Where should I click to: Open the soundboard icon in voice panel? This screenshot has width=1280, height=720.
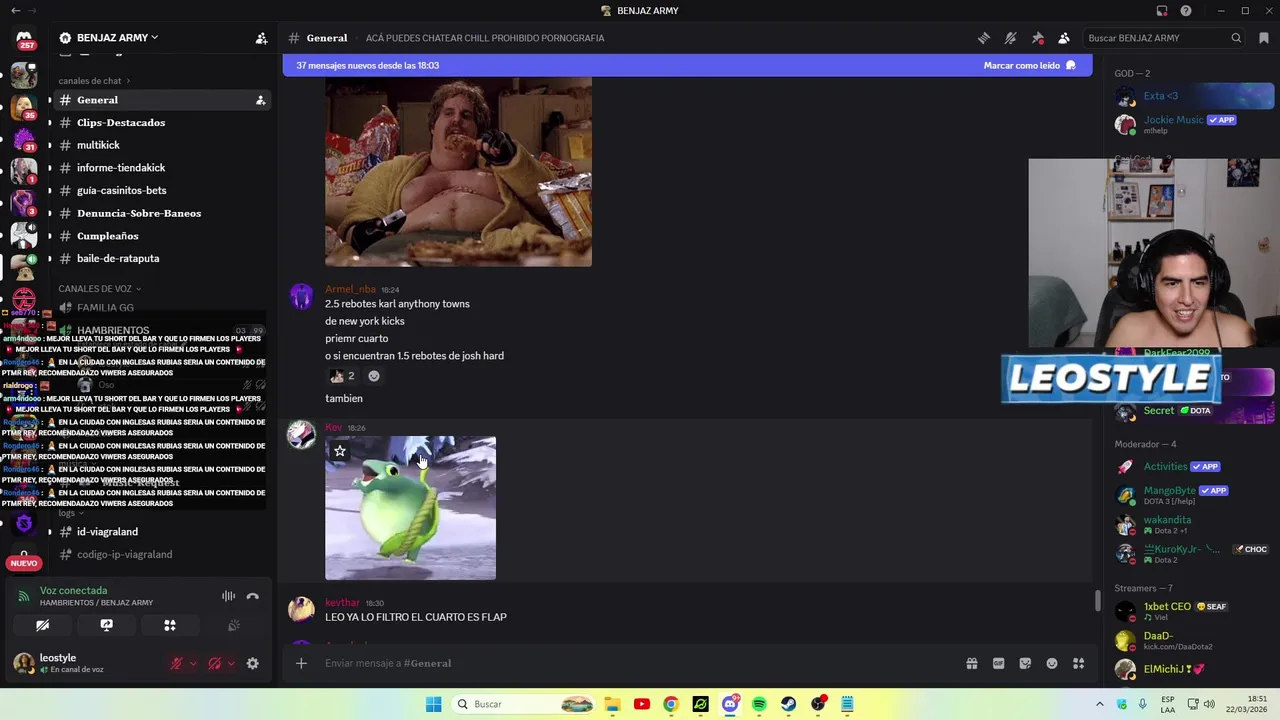(234, 625)
